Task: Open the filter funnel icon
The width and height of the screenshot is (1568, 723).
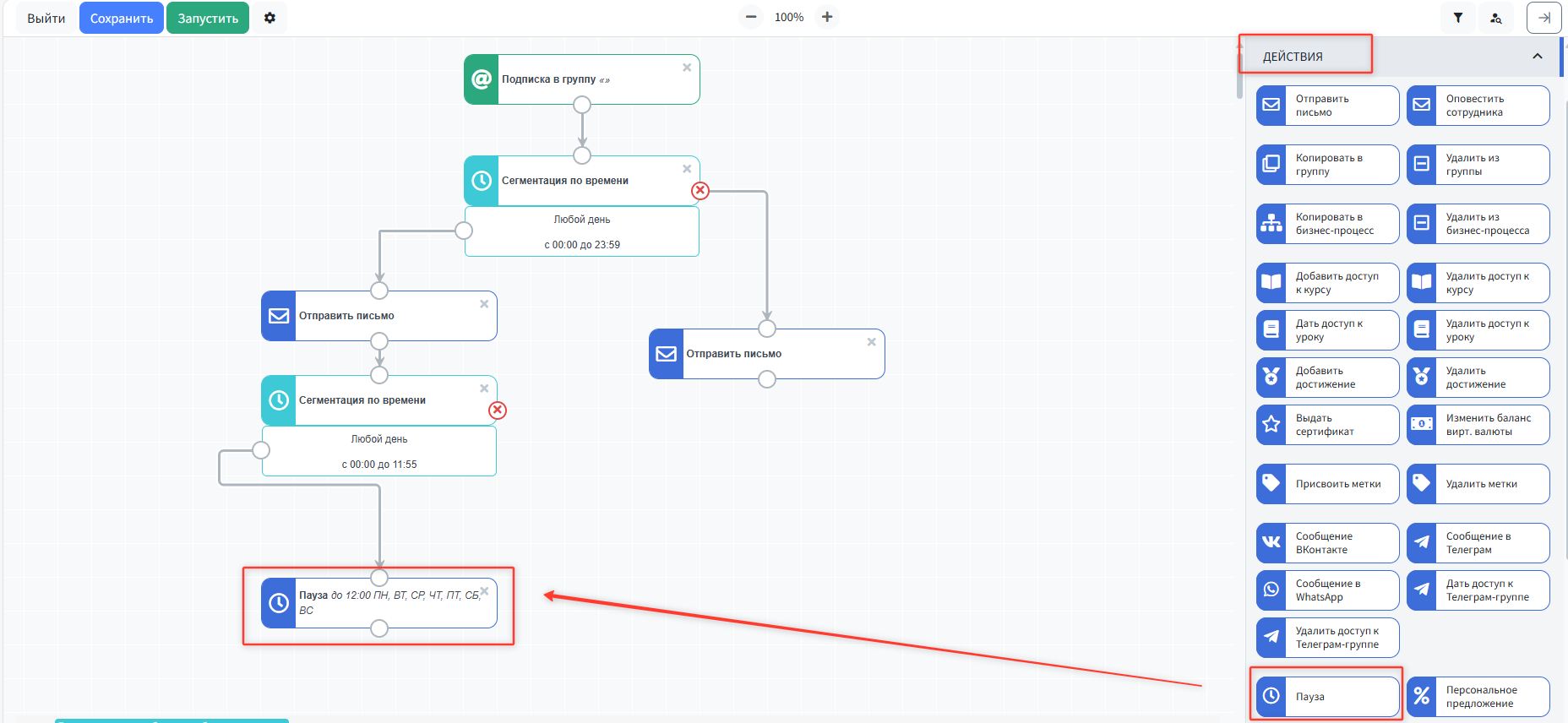Action: click(1458, 18)
